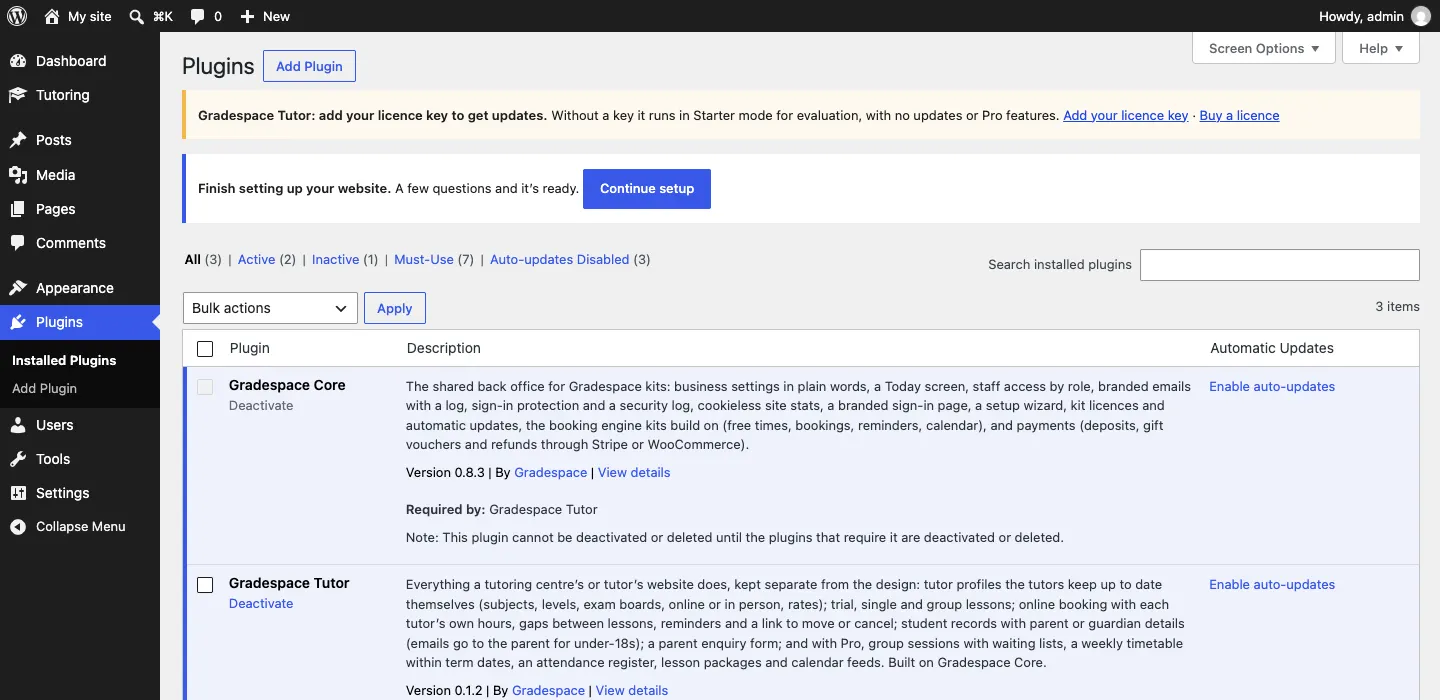Focus the Search installed plugins field

point(1279,264)
